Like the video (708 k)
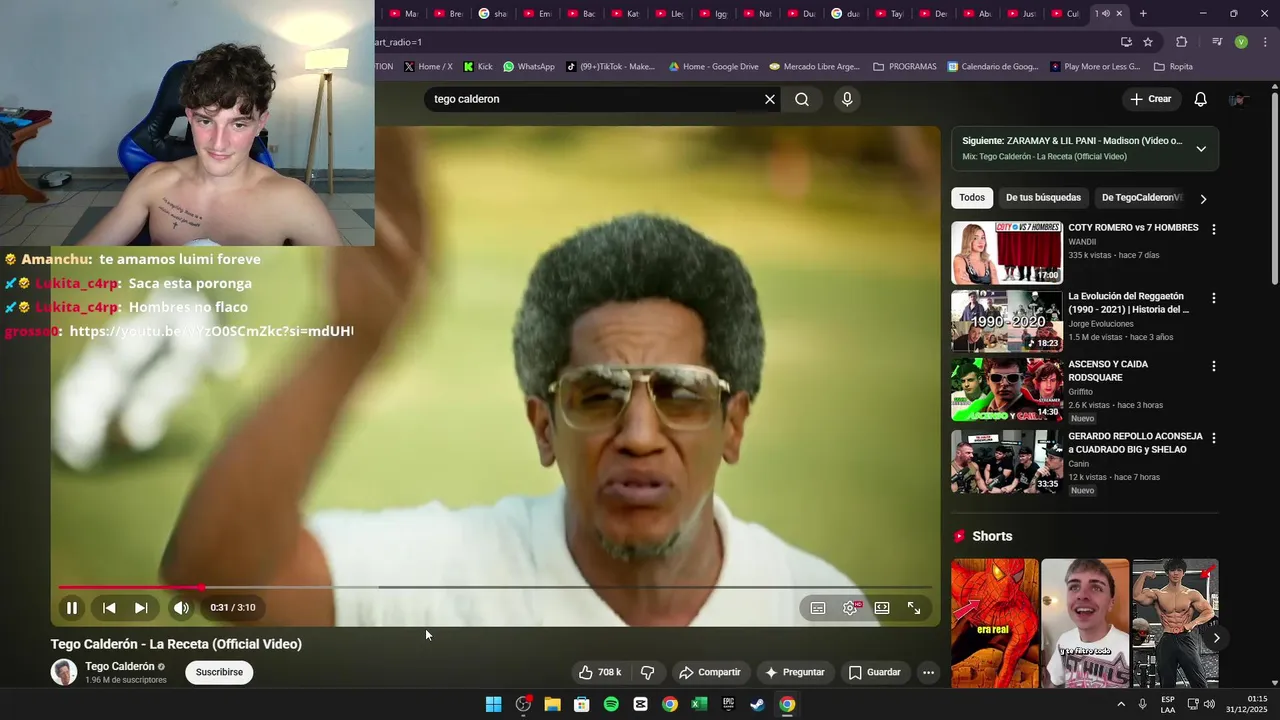Viewport: 1280px width, 720px height. pos(600,672)
